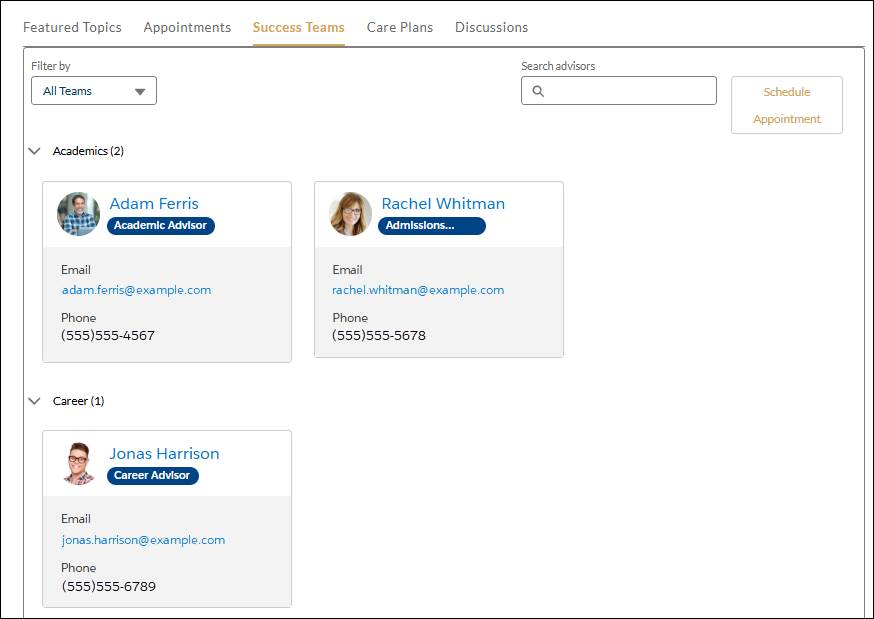The image size is (874, 619).
Task: Collapse the Career section chevron
Action: [35, 401]
